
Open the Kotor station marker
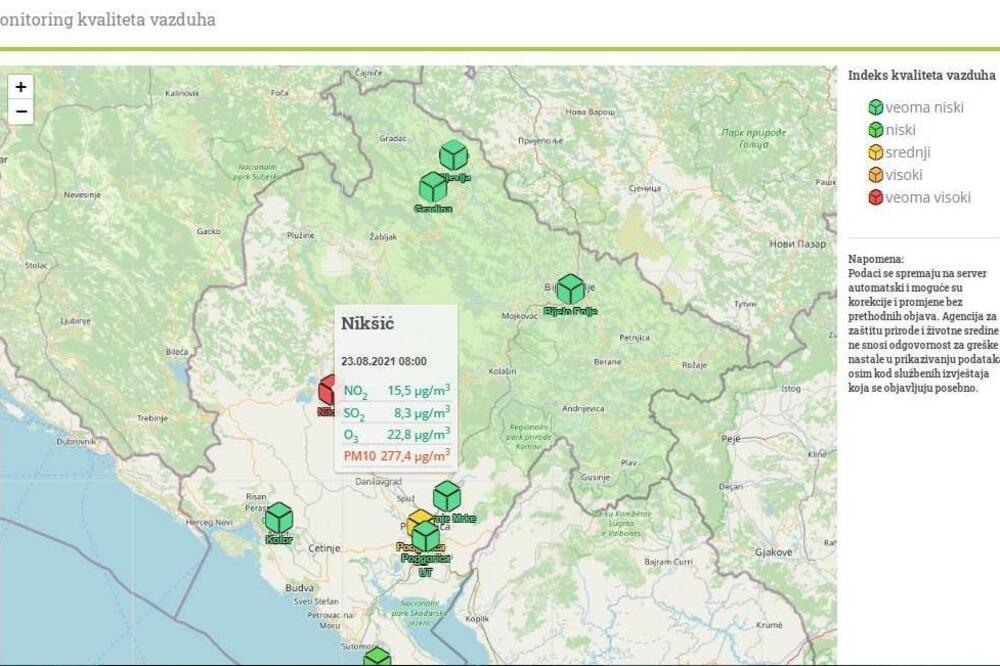(x=278, y=517)
